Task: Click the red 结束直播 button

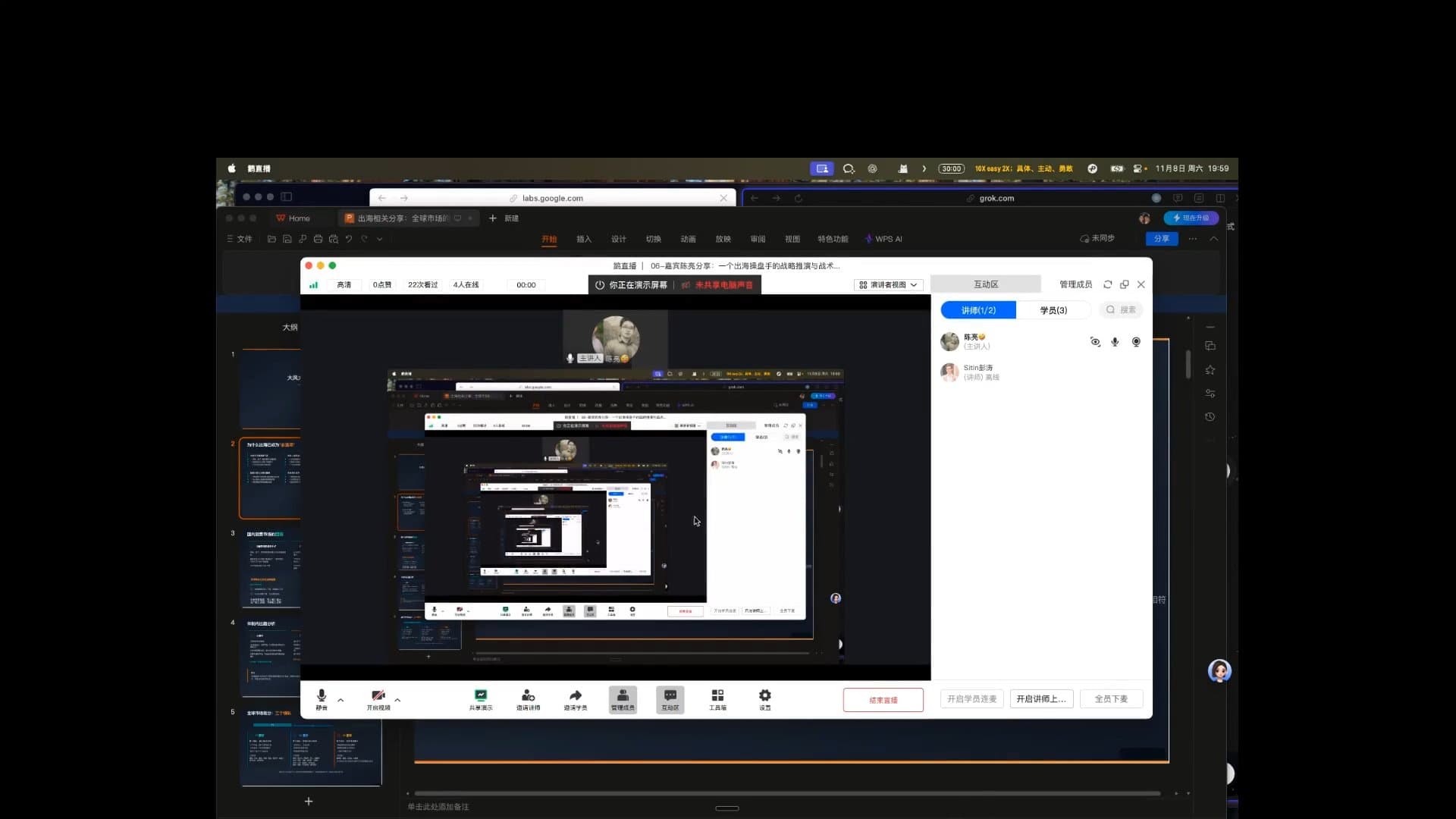Action: click(x=883, y=700)
